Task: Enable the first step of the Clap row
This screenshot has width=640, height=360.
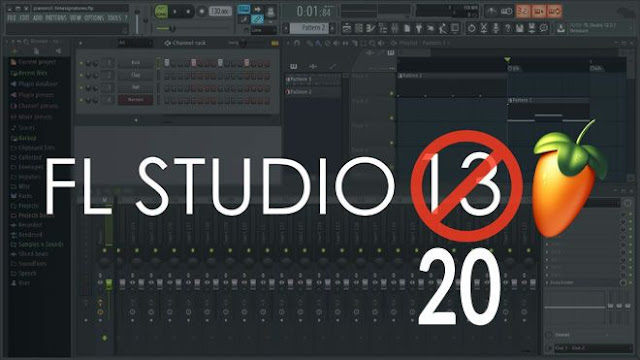Action: [x=167, y=76]
